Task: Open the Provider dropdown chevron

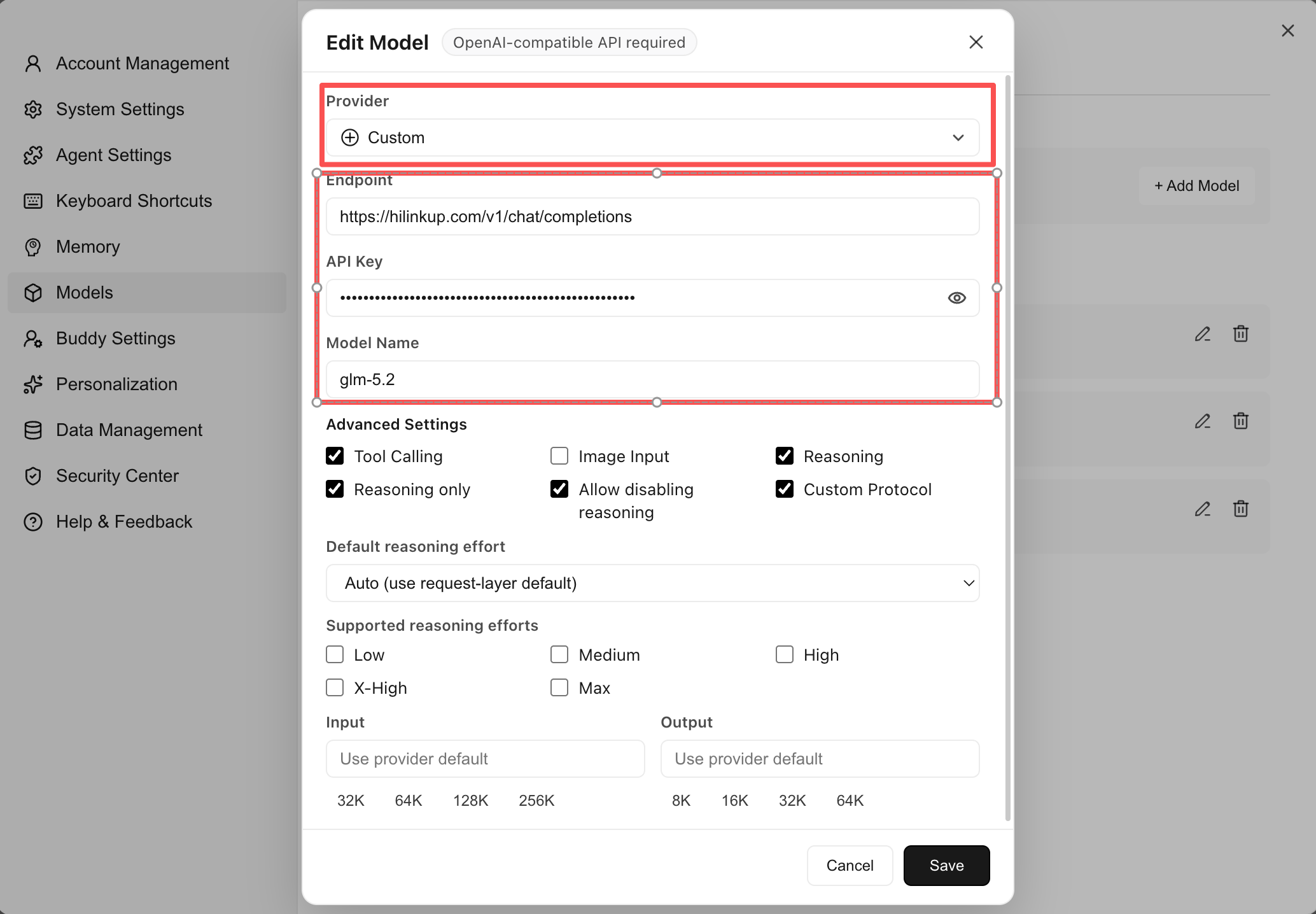Action: tap(958, 137)
